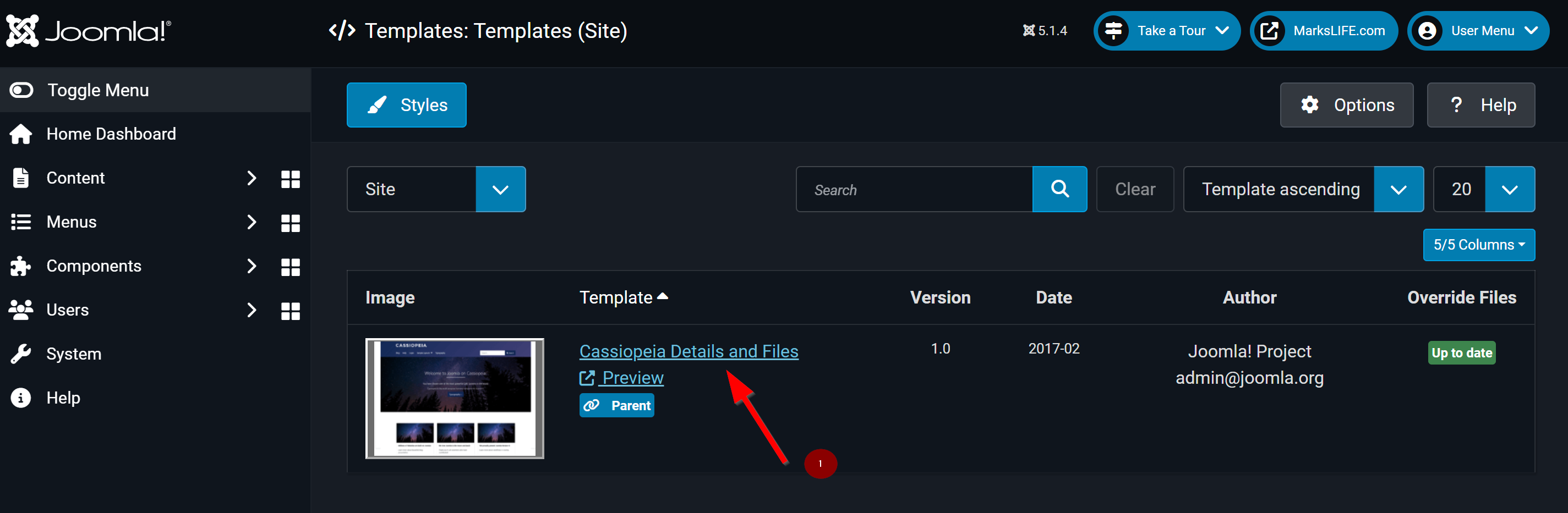Click date value 2017-02

pos(1053,348)
